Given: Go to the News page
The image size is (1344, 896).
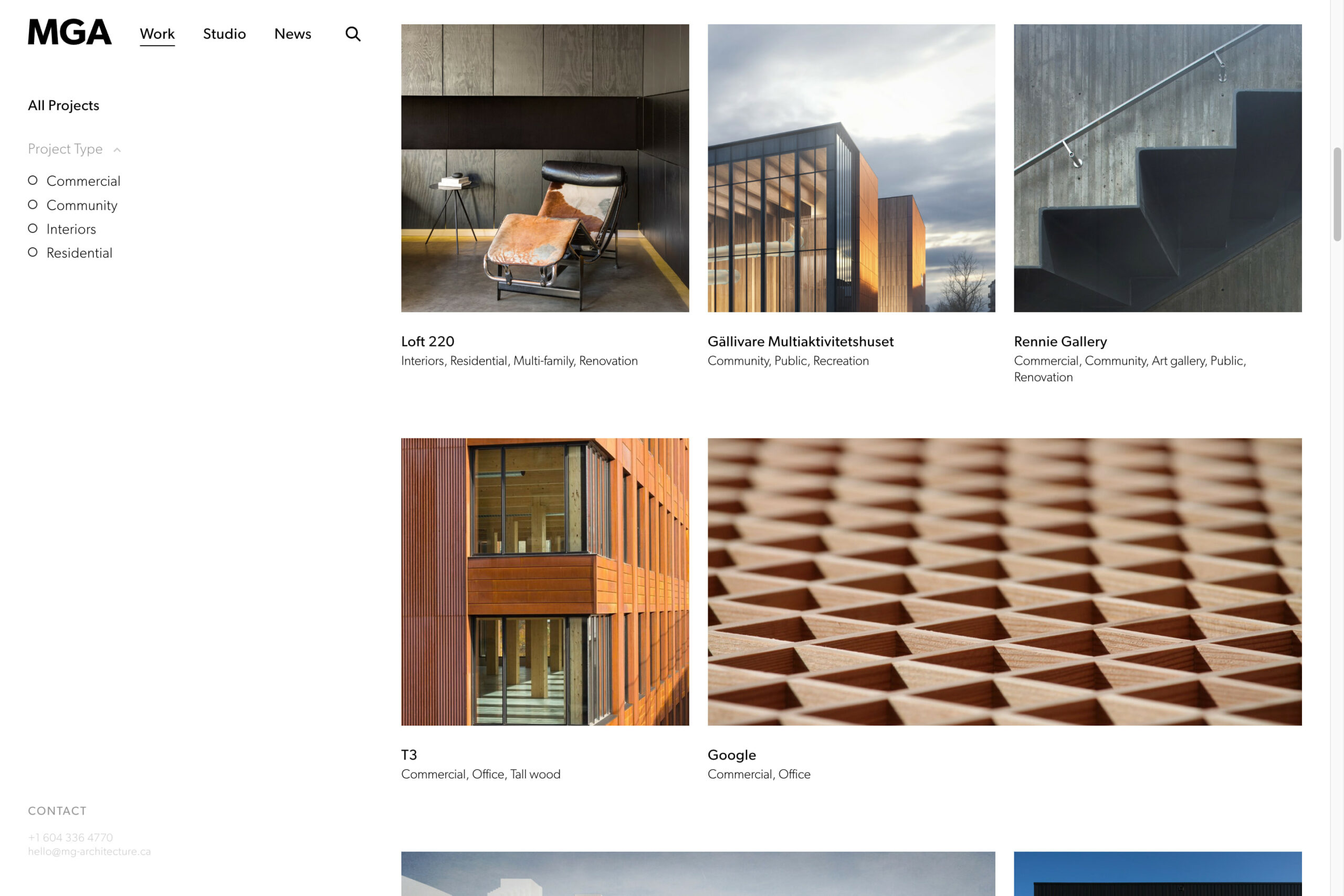Looking at the screenshot, I should 292,34.
